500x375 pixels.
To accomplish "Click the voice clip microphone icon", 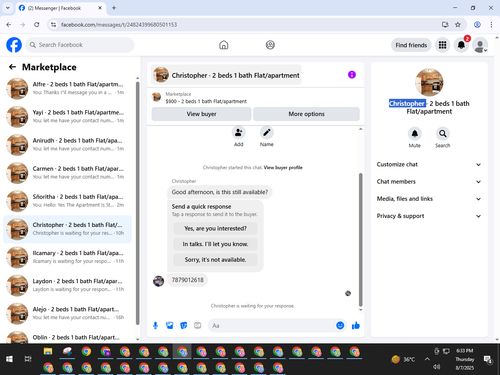I will (x=155, y=325).
